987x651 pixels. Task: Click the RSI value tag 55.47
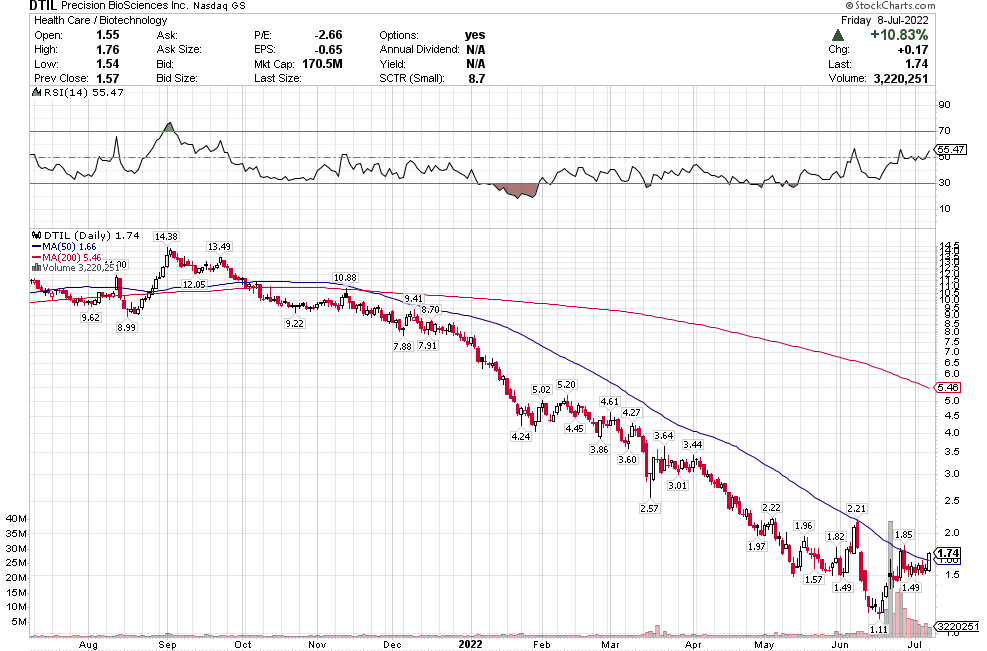[x=953, y=149]
